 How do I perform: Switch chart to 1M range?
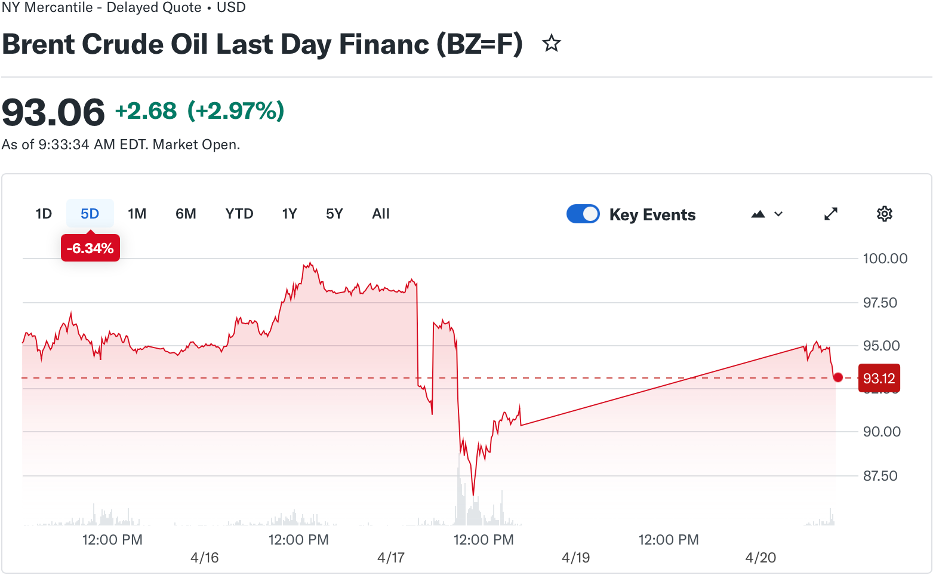137,214
